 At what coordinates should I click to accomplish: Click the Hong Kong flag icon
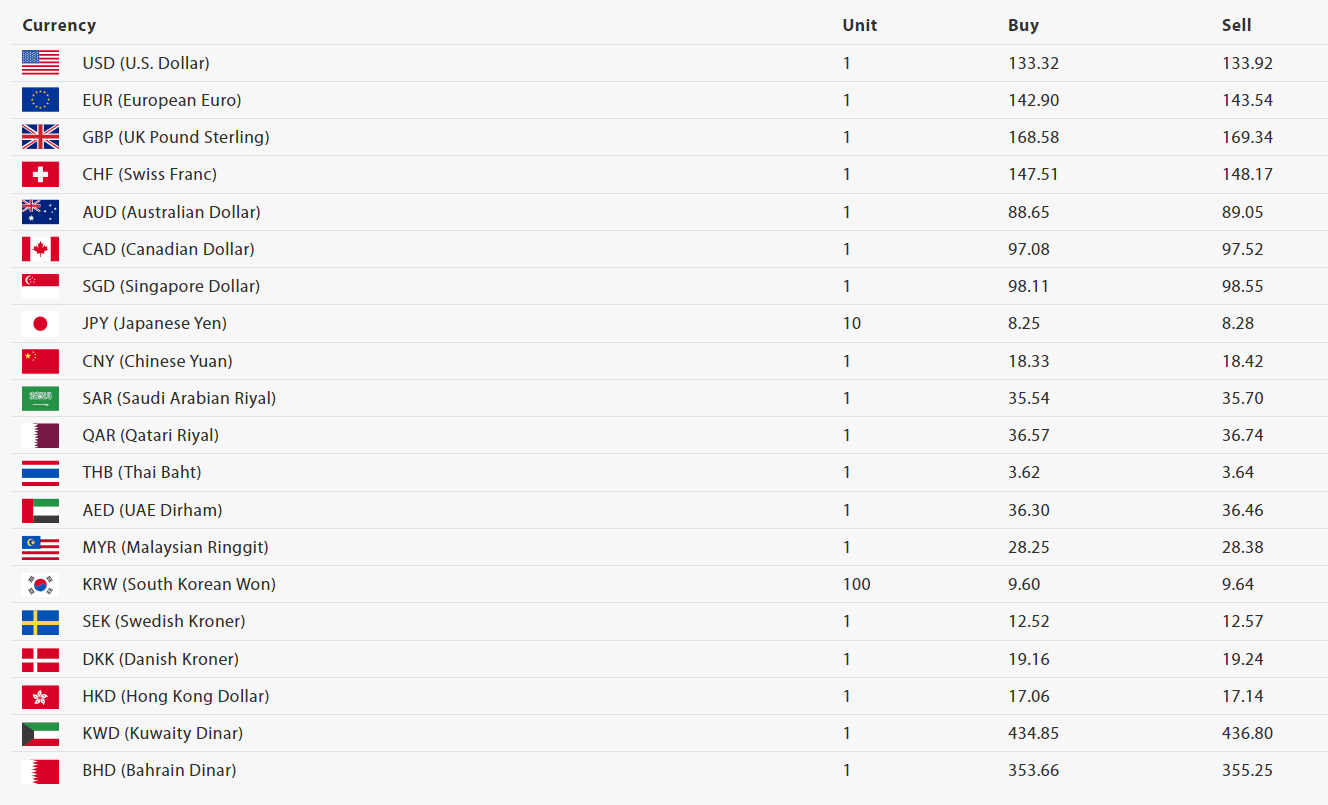click(x=40, y=696)
